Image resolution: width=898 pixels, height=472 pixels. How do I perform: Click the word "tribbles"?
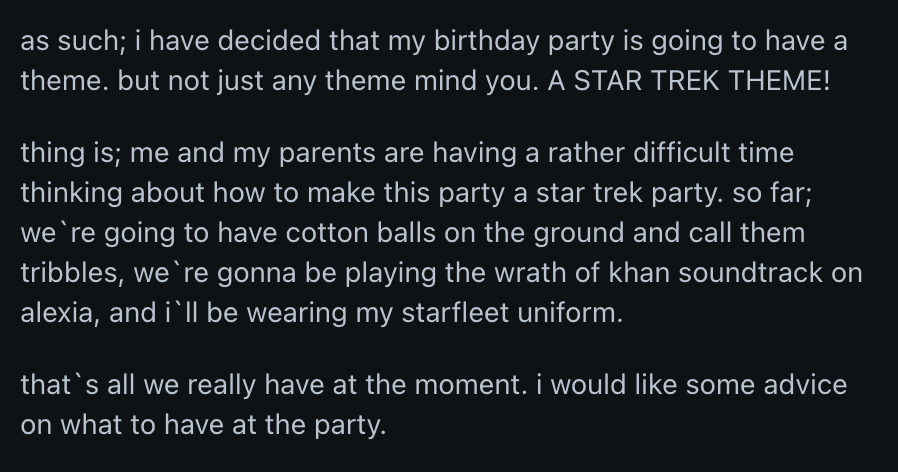pos(65,276)
